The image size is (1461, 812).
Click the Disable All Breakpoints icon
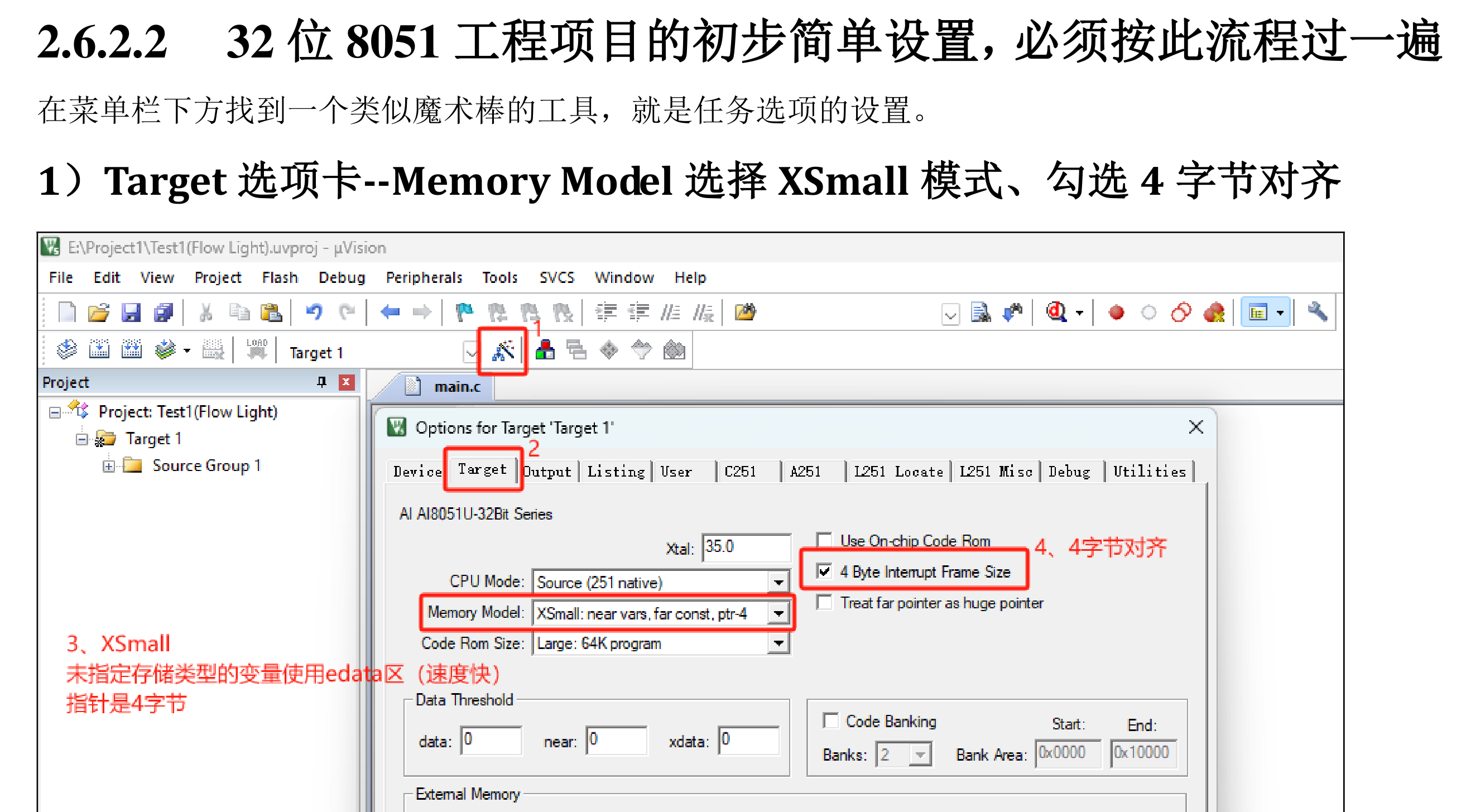tap(1181, 313)
